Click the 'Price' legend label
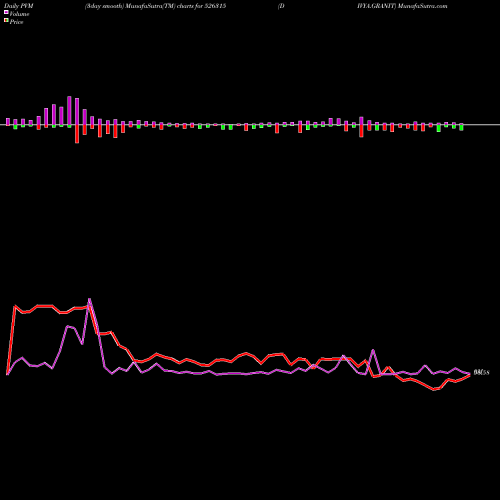The width and height of the screenshot is (500, 500). click(16, 22)
